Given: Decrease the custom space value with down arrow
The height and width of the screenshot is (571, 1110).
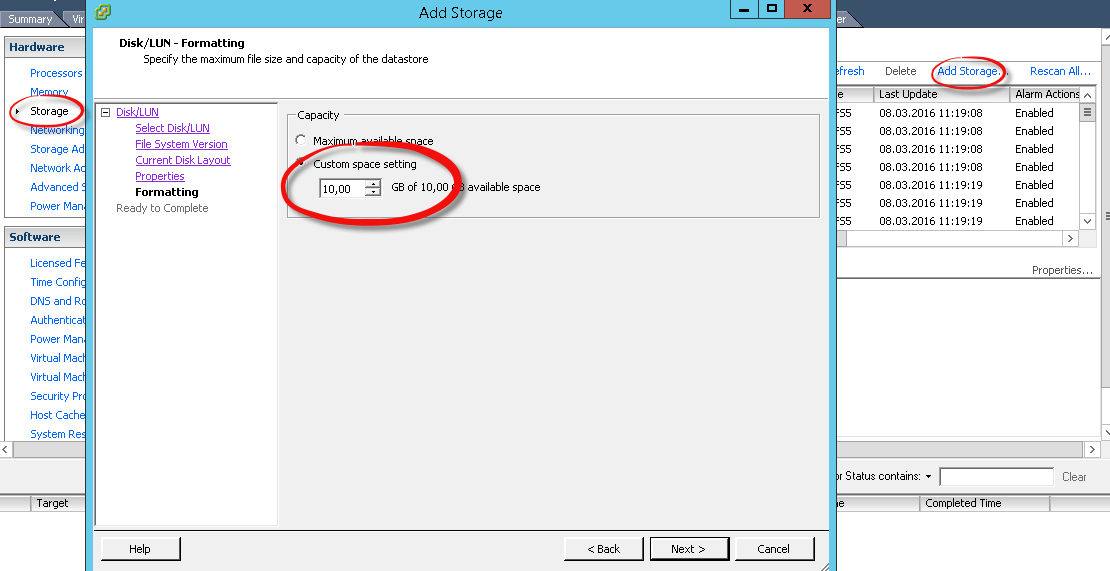Looking at the screenshot, I should 372,192.
